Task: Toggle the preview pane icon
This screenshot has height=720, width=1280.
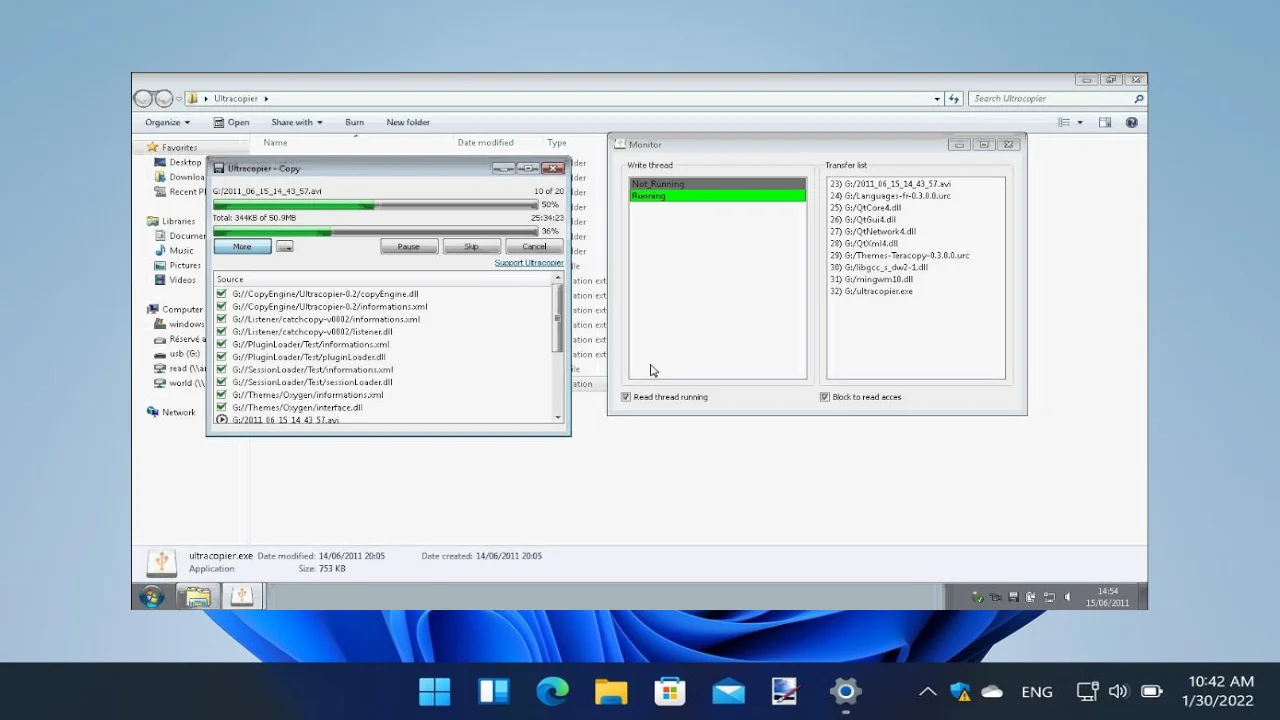Action: pyautogui.click(x=1105, y=122)
